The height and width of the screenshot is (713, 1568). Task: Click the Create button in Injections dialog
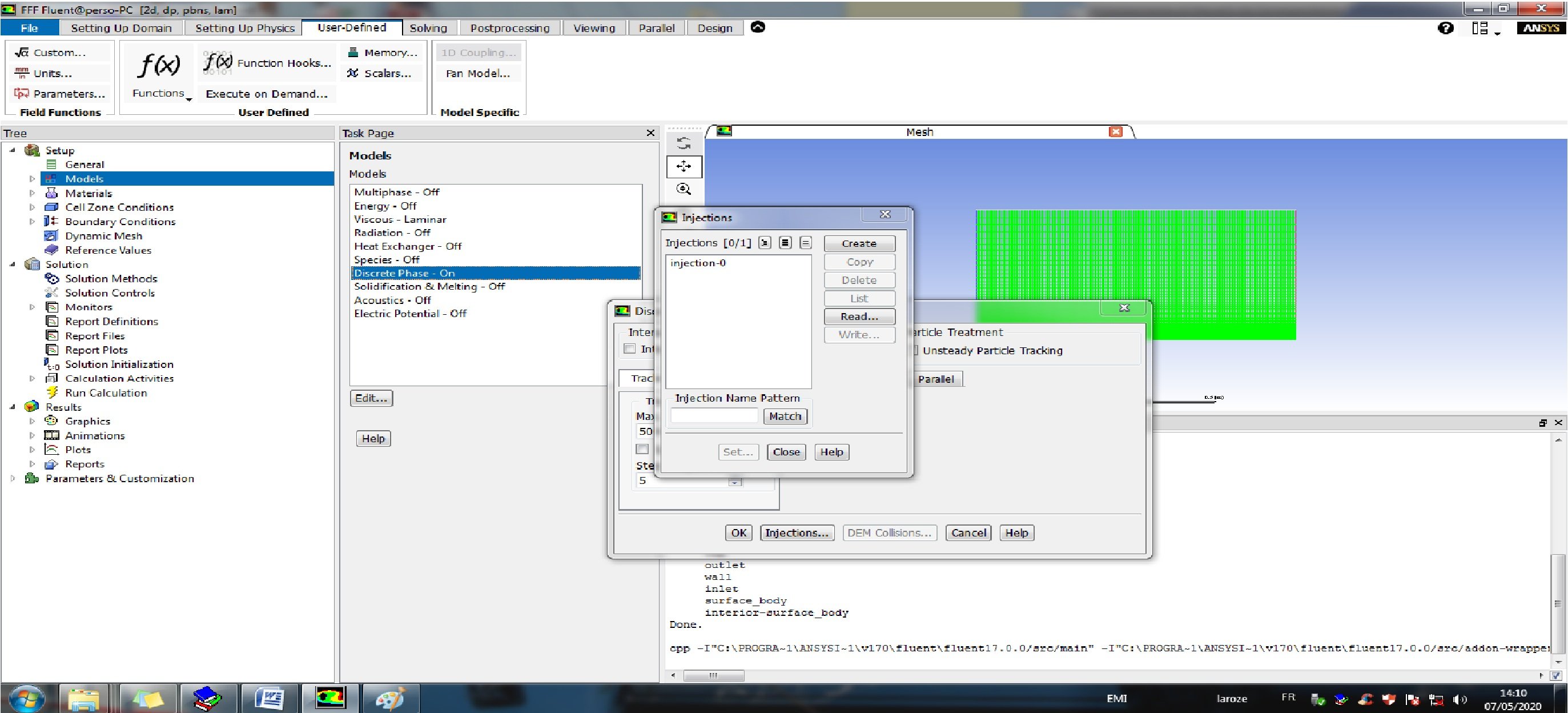(x=858, y=243)
